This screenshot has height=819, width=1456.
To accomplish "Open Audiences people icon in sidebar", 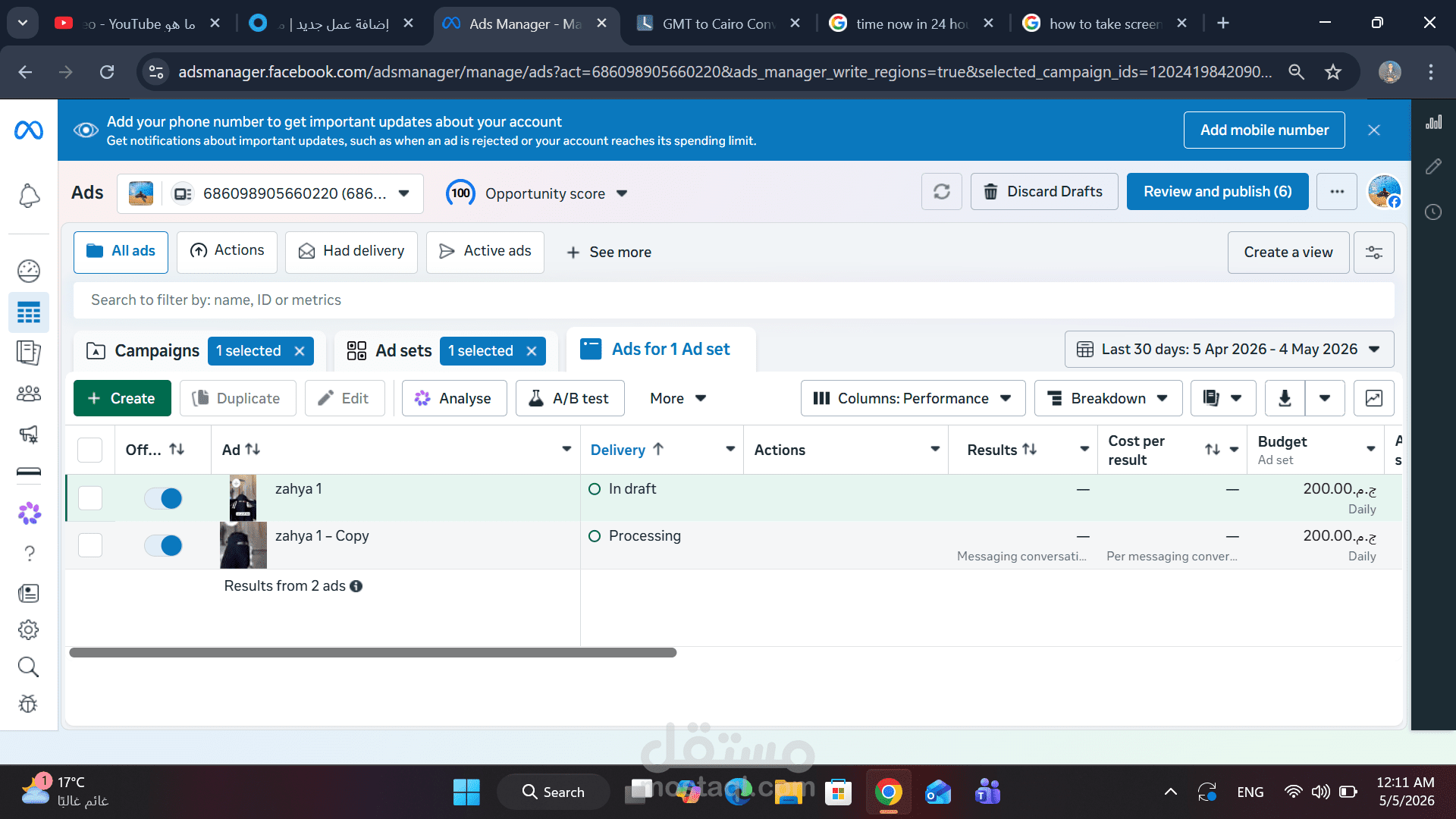I will (29, 394).
